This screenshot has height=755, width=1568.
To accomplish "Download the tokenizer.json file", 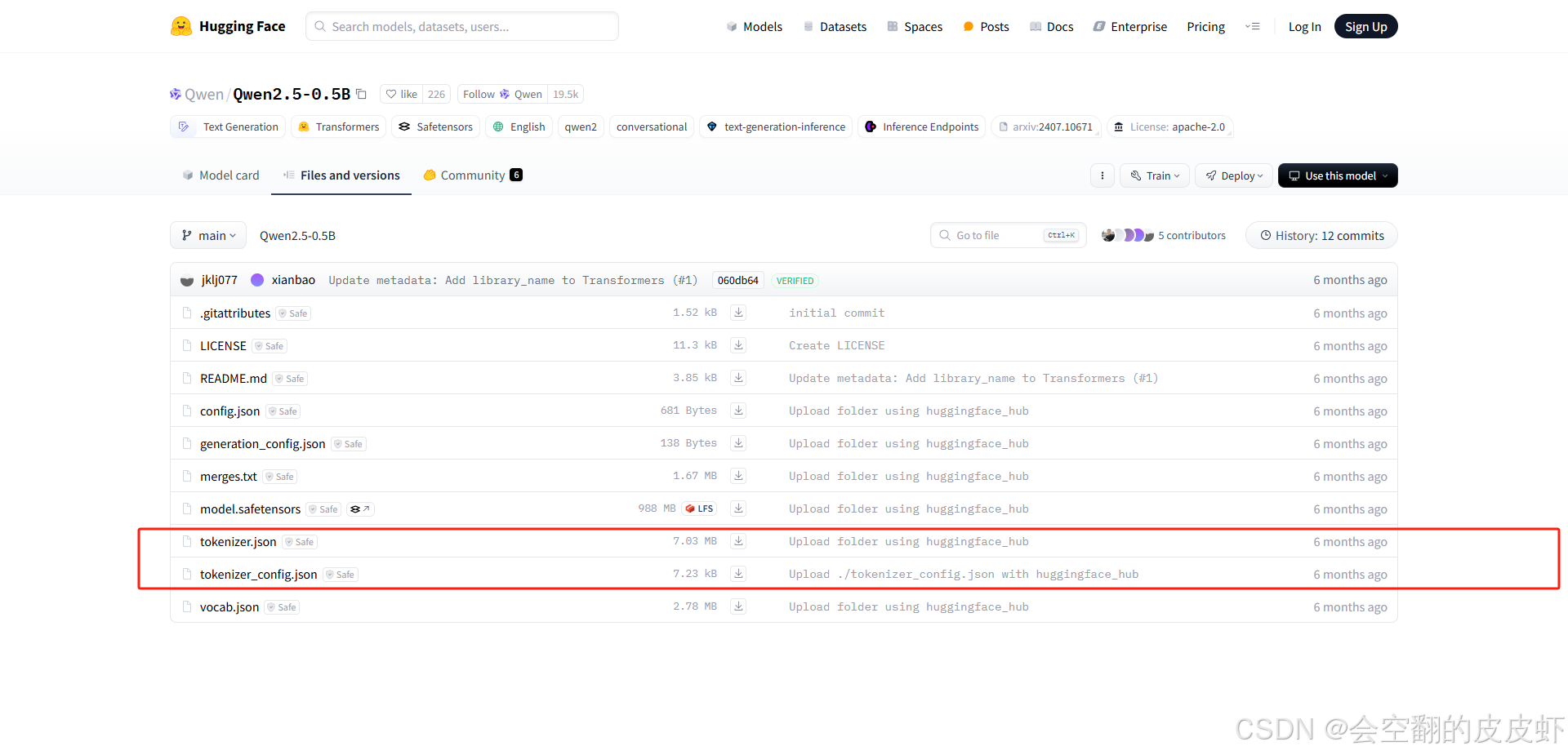I will [738, 541].
